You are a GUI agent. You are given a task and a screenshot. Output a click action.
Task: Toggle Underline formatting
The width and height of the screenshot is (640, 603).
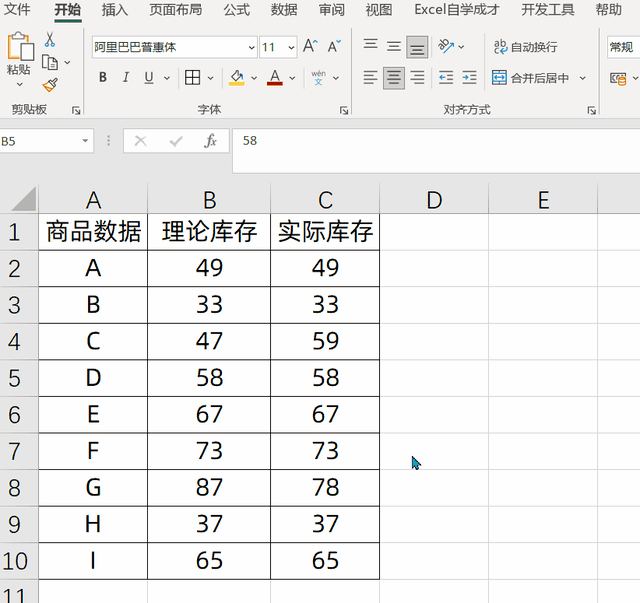coord(149,77)
